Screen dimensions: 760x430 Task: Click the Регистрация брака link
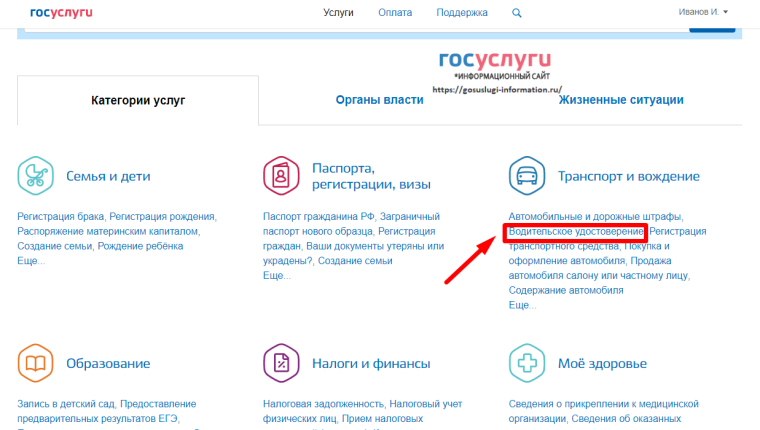[x=61, y=217]
